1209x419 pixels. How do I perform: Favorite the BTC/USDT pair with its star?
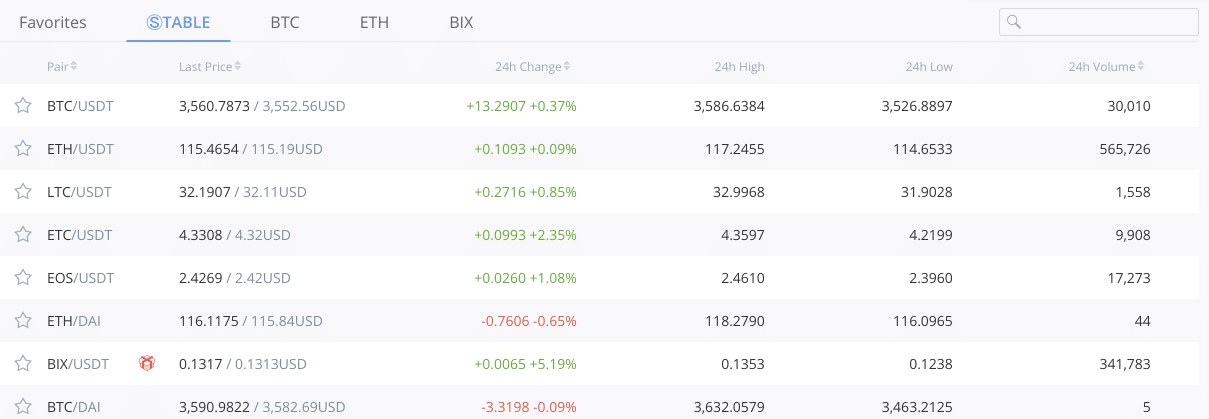(x=22, y=106)
